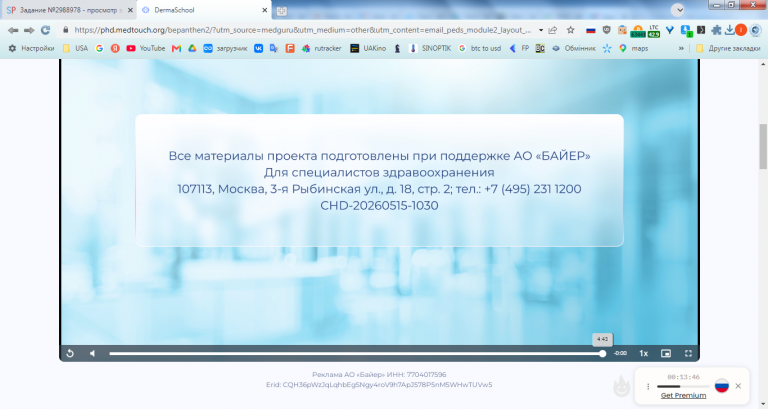The height and width of the screenshot is (409, 768).
Task: Click the video progress bar
Action: click(x=358, y=353)
